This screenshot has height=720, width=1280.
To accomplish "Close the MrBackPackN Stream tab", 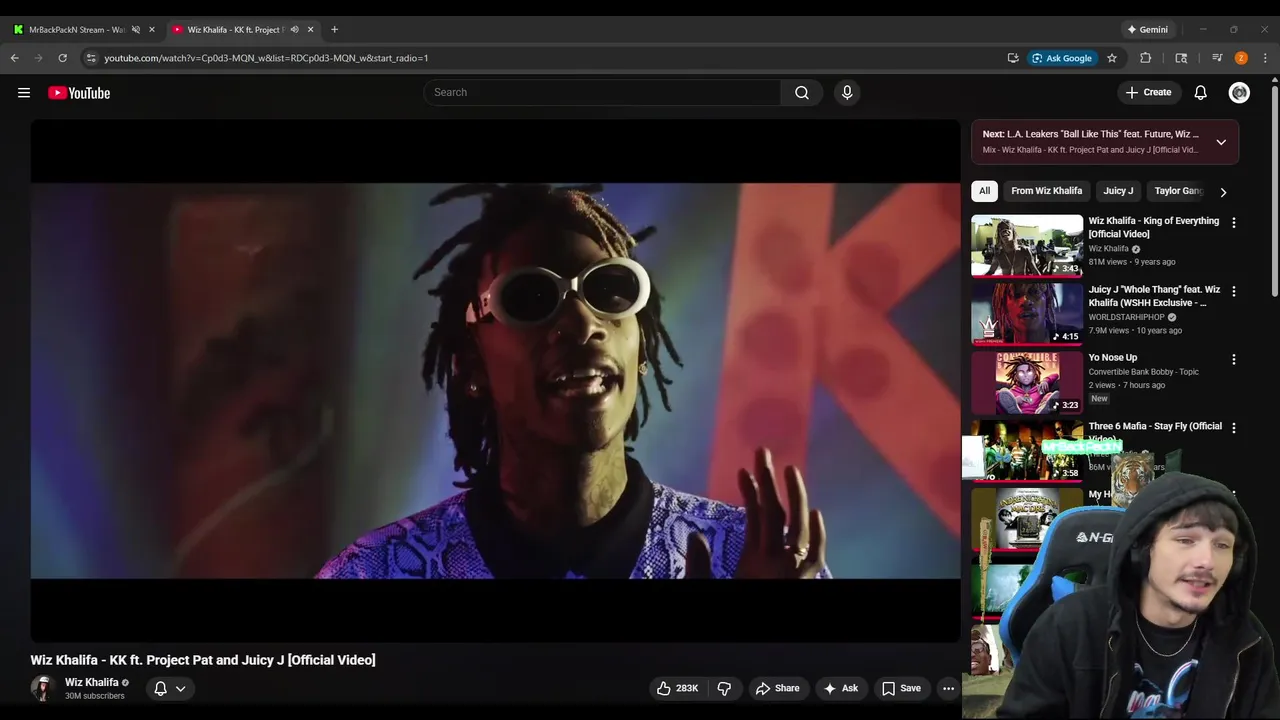I will click(152, 29).
